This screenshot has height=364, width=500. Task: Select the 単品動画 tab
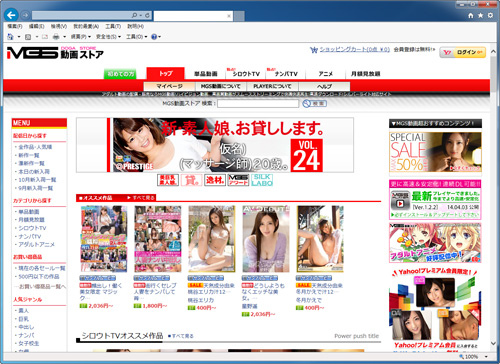[x=206, y=74]
